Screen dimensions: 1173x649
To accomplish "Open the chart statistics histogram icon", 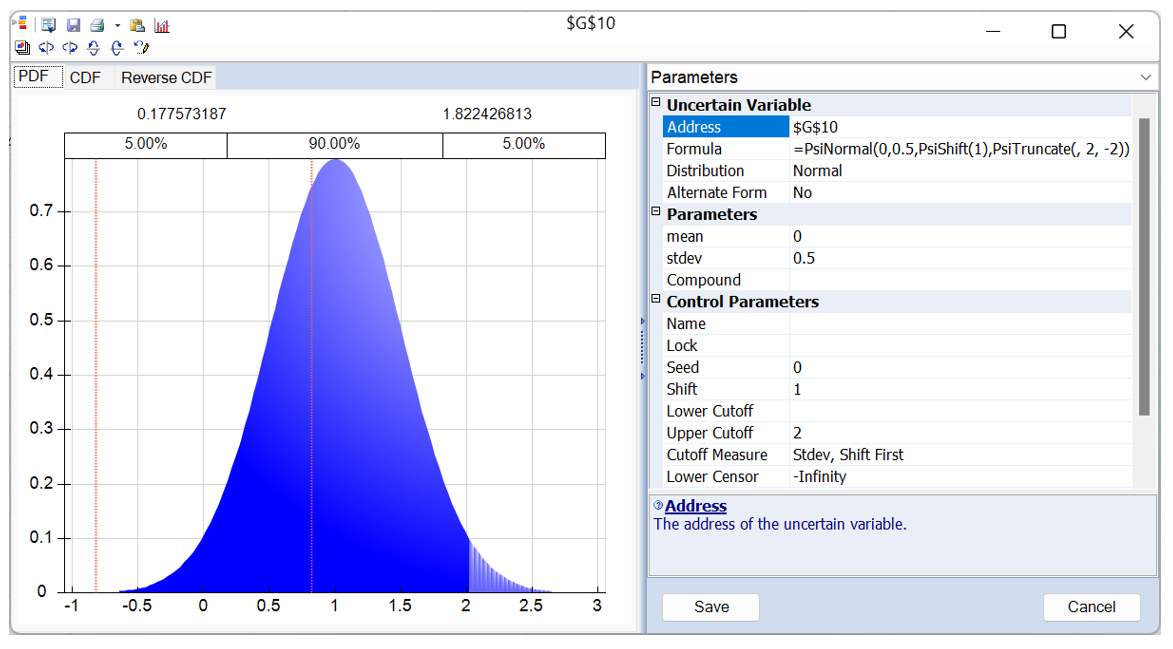I will [162, 25].
